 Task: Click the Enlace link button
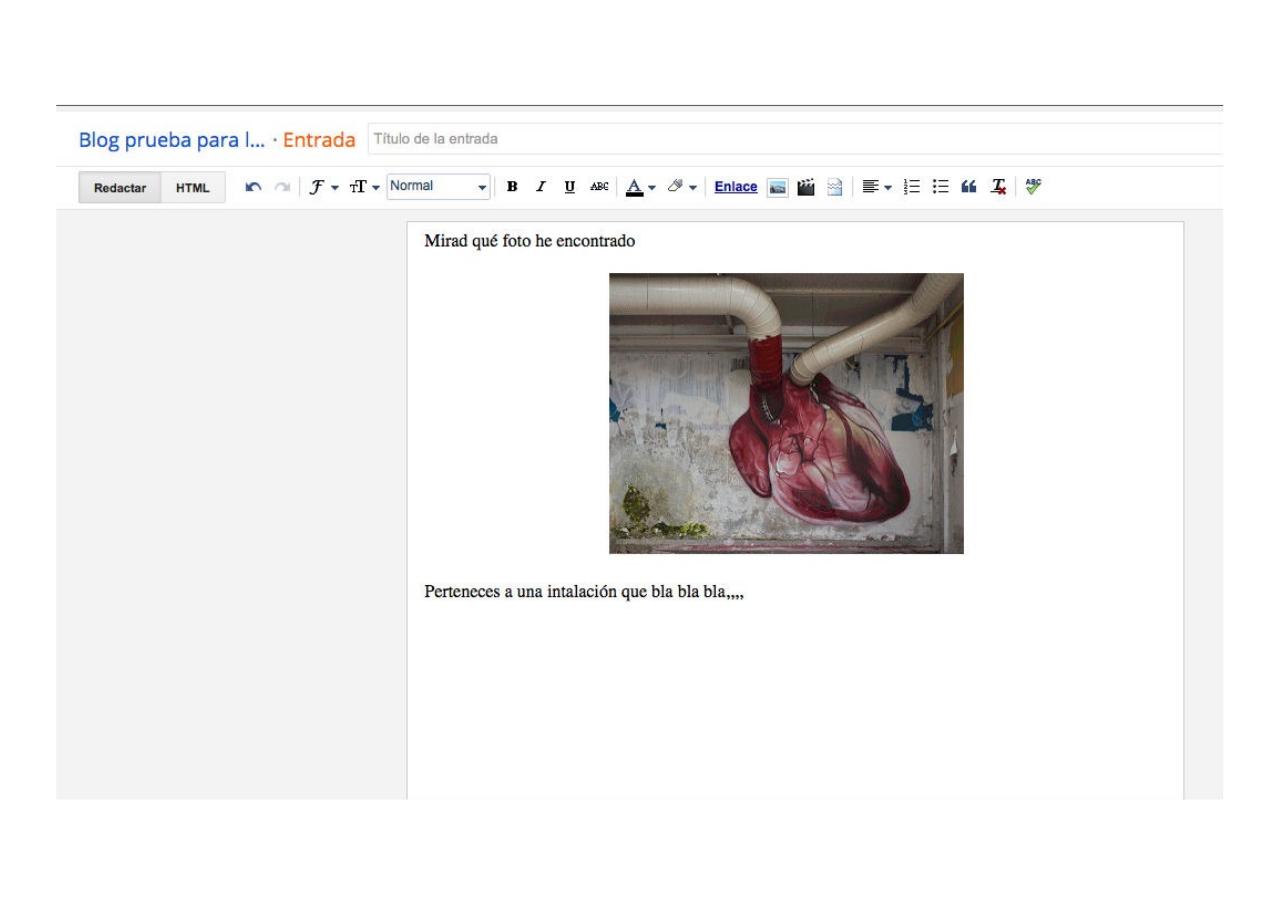[x=735, y=187]
